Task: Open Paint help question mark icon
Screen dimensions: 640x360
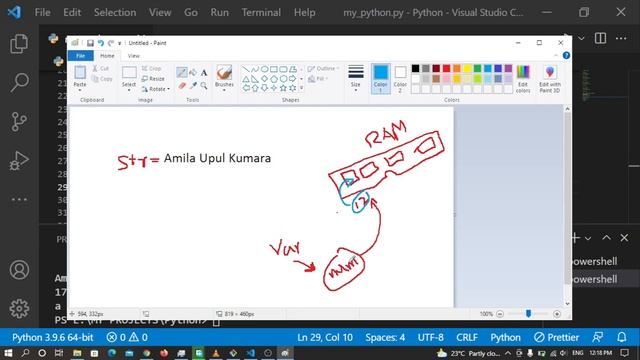Action: (x=566, y=56)
